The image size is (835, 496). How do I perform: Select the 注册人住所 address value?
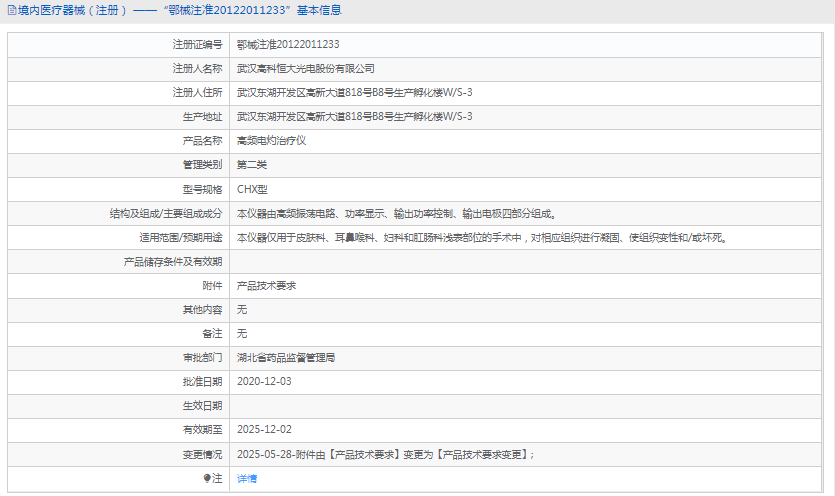click(x=355, y=93)
